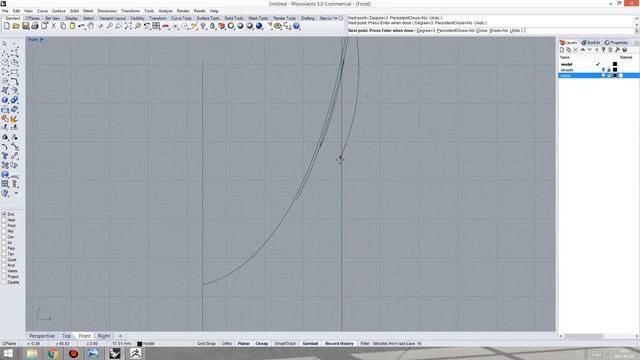Click Move Layer Up arrow icon
640x360 pixels.
(583, 50)
